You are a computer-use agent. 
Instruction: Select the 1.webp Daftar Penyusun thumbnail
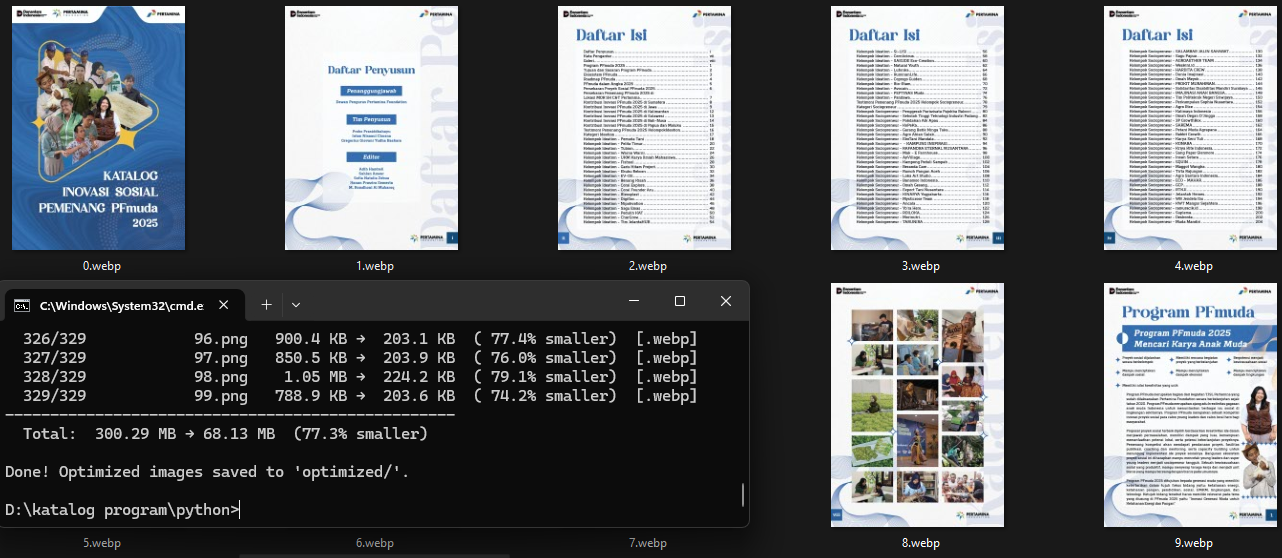click(x=372, y=128)
